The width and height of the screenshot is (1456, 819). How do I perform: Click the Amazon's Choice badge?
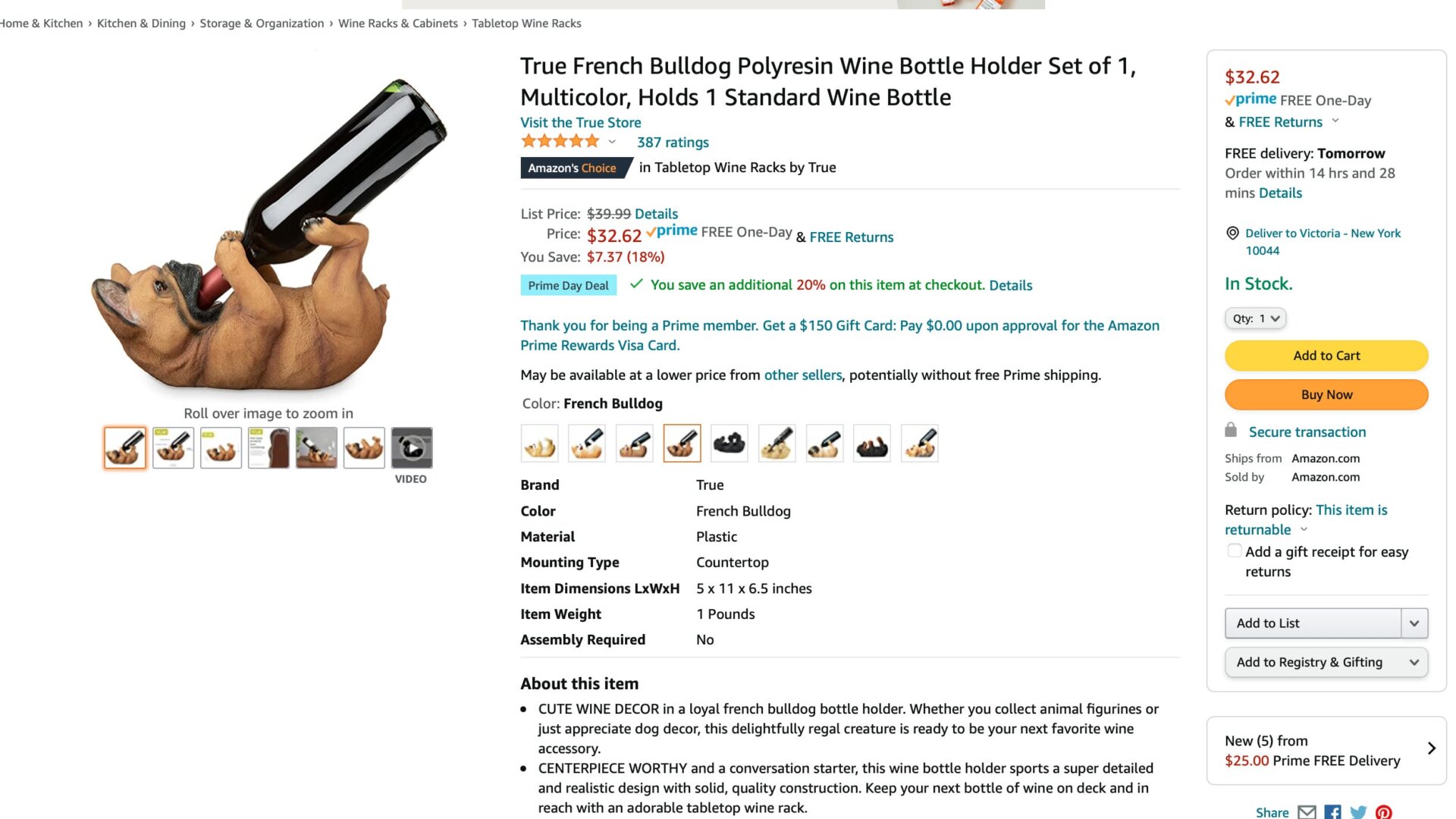click(x=573, y=168)
